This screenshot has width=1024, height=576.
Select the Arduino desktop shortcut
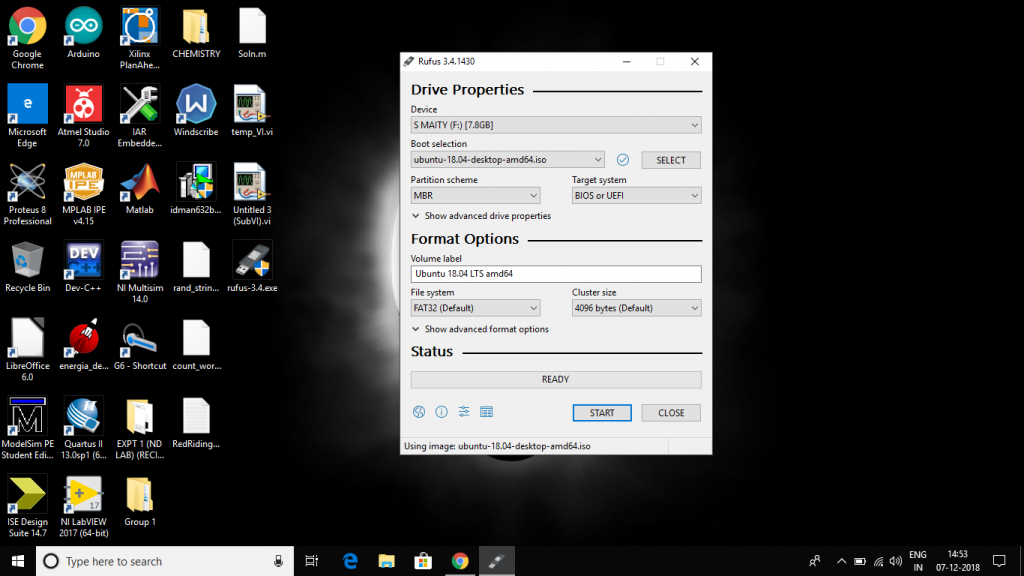tap(83, 30)
